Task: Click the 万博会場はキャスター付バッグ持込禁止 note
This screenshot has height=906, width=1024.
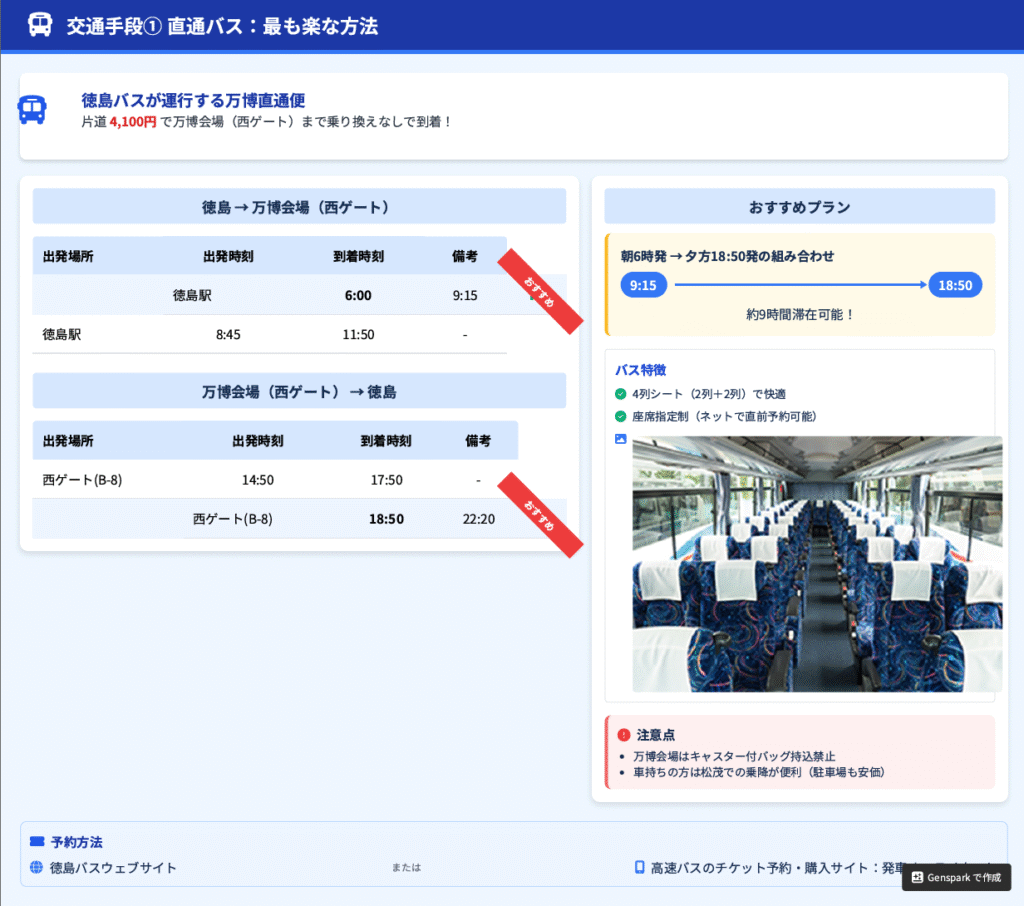Action: 734,756
